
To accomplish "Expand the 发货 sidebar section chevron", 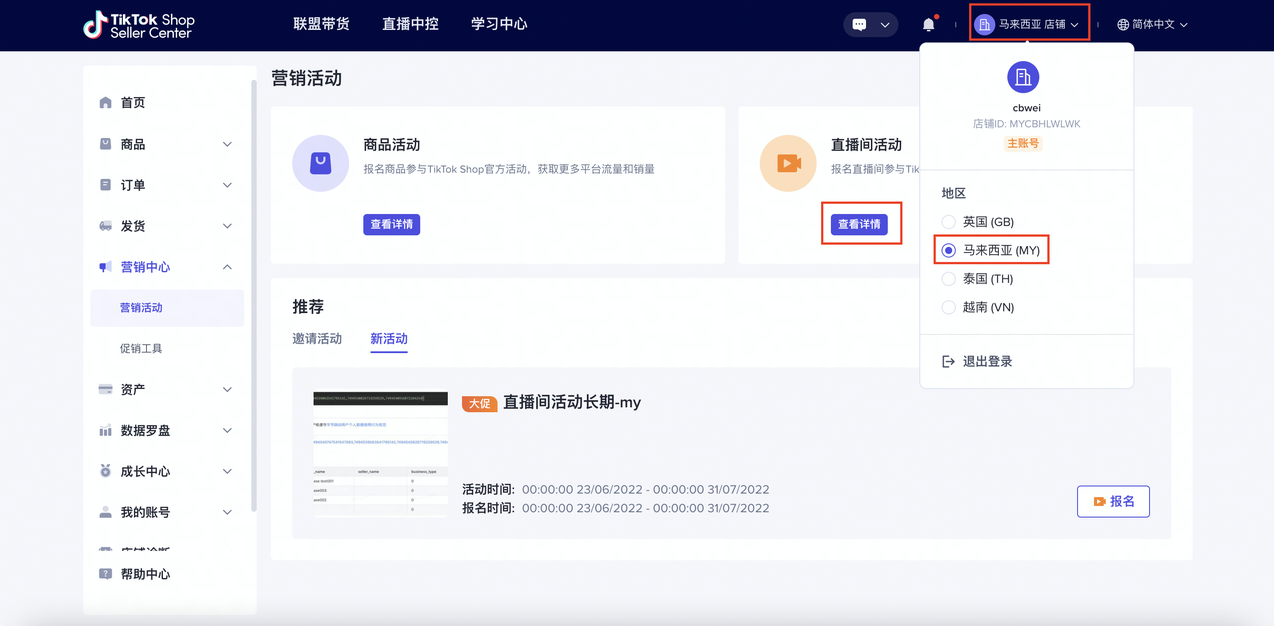I will pos(227,226).
